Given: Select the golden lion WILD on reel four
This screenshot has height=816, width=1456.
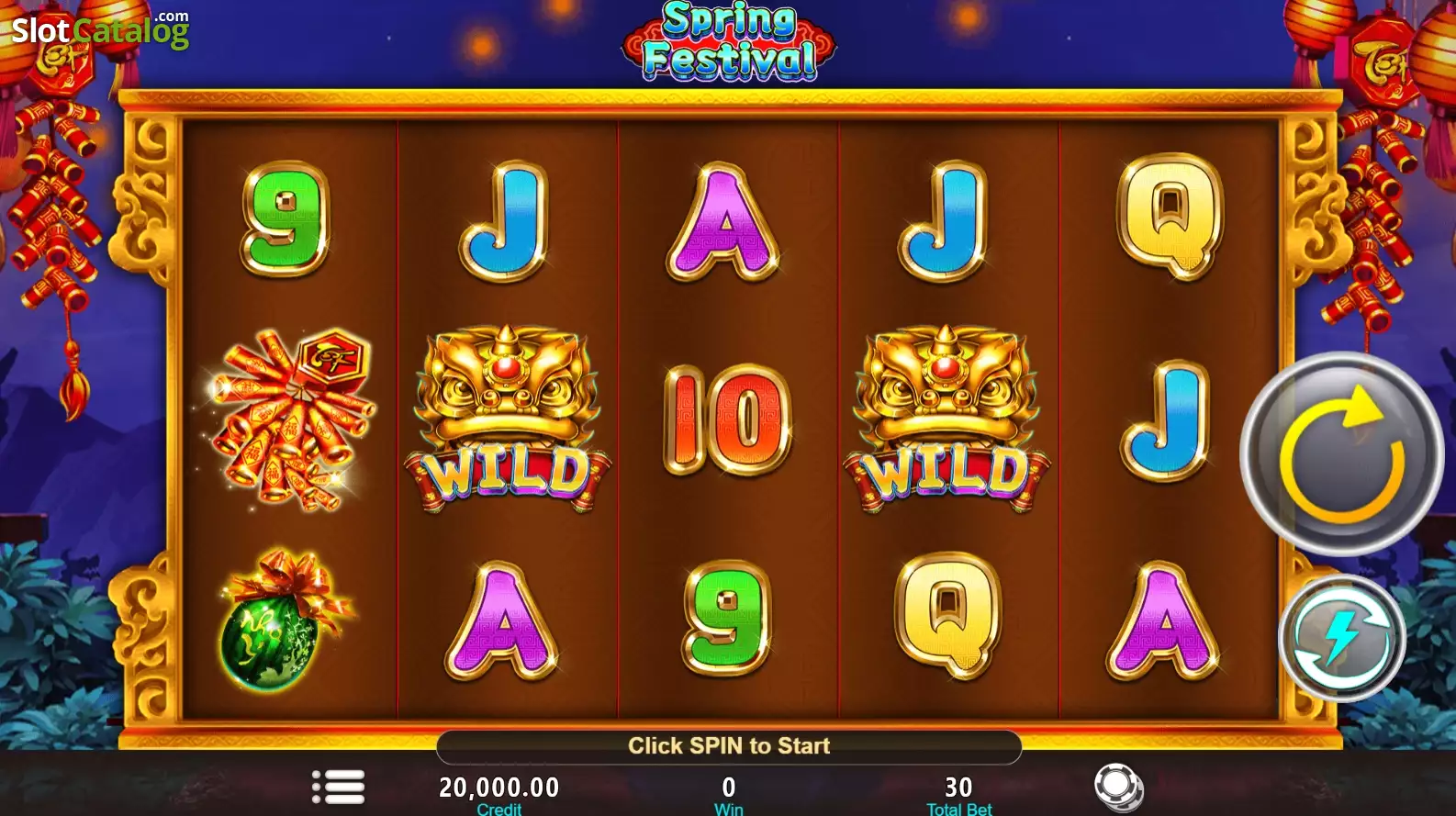Looking at the screenshot, I should tap(947, 419).
